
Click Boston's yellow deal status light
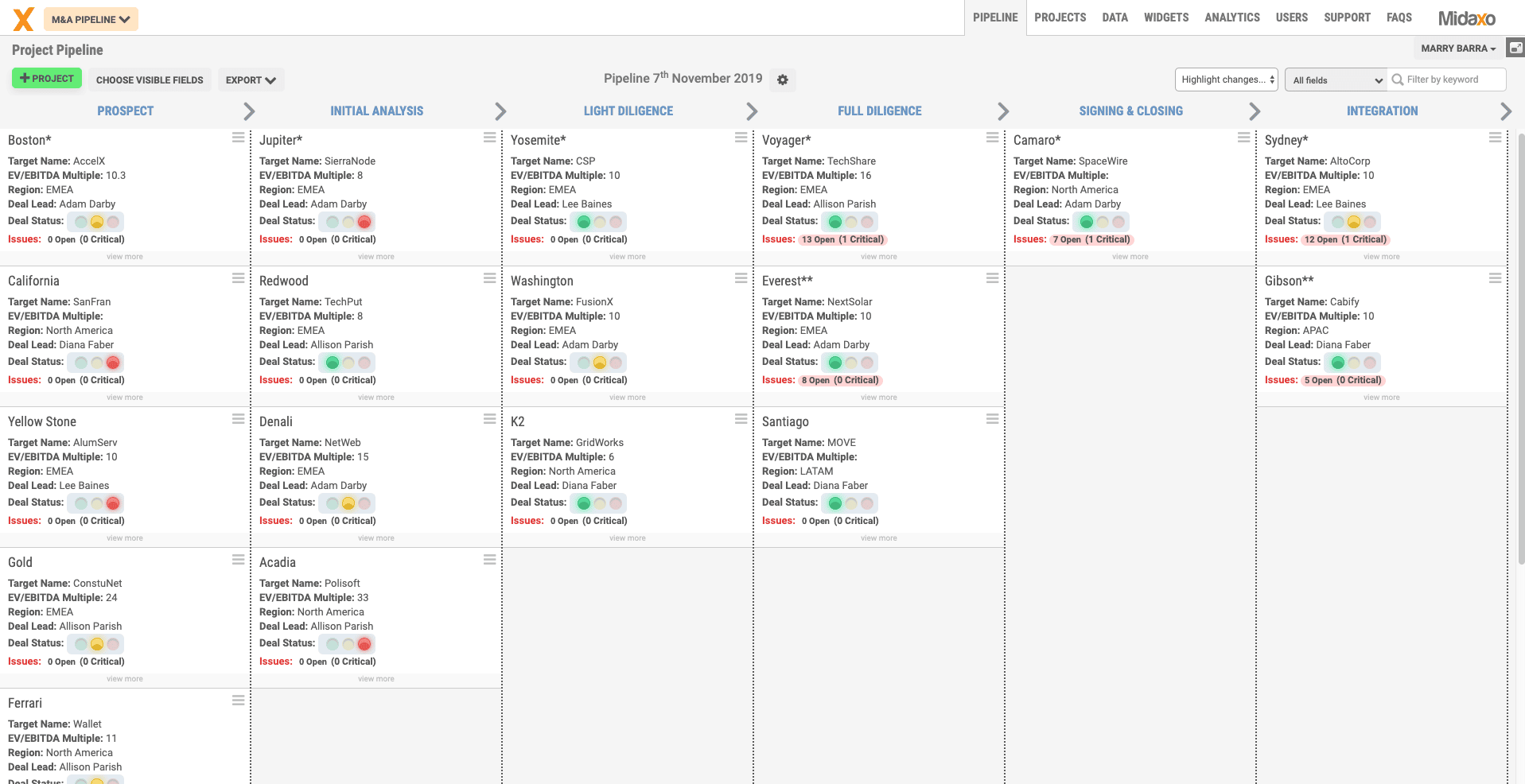point(97,222)
